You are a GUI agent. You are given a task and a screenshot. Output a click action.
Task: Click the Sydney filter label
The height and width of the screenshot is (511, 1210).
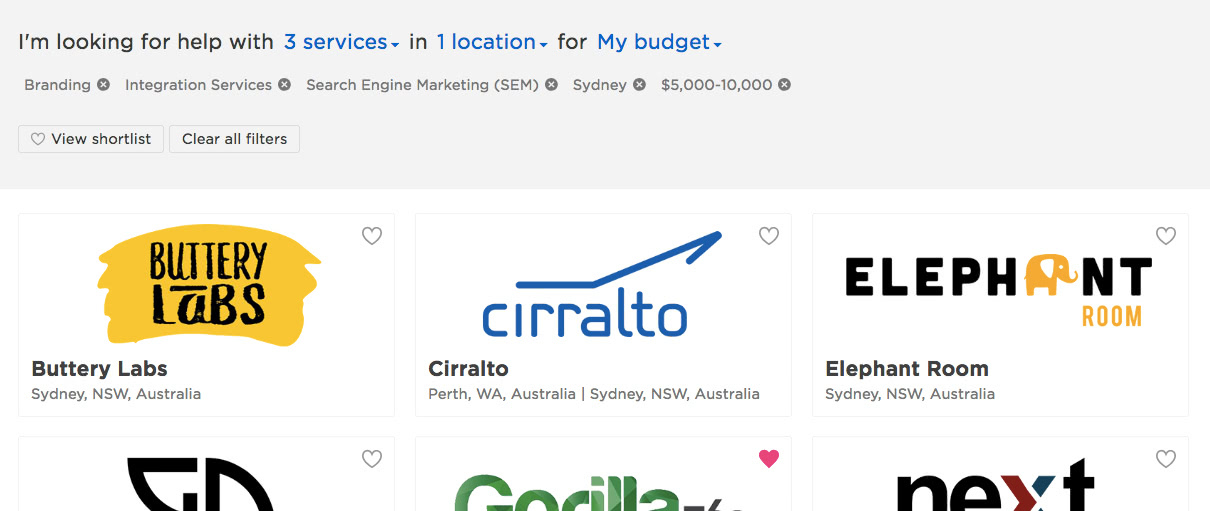[x=600, y=85]
